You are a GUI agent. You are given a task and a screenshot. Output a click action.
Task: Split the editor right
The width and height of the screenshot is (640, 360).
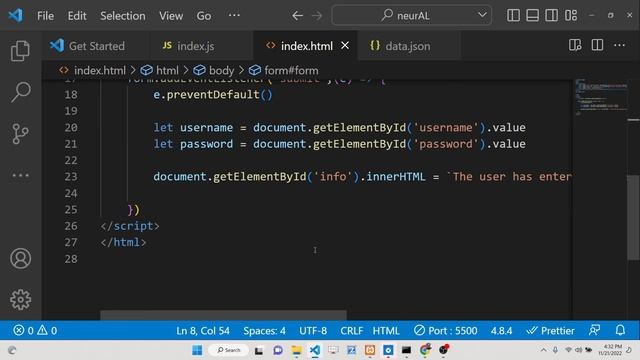[x=597, y=45]
